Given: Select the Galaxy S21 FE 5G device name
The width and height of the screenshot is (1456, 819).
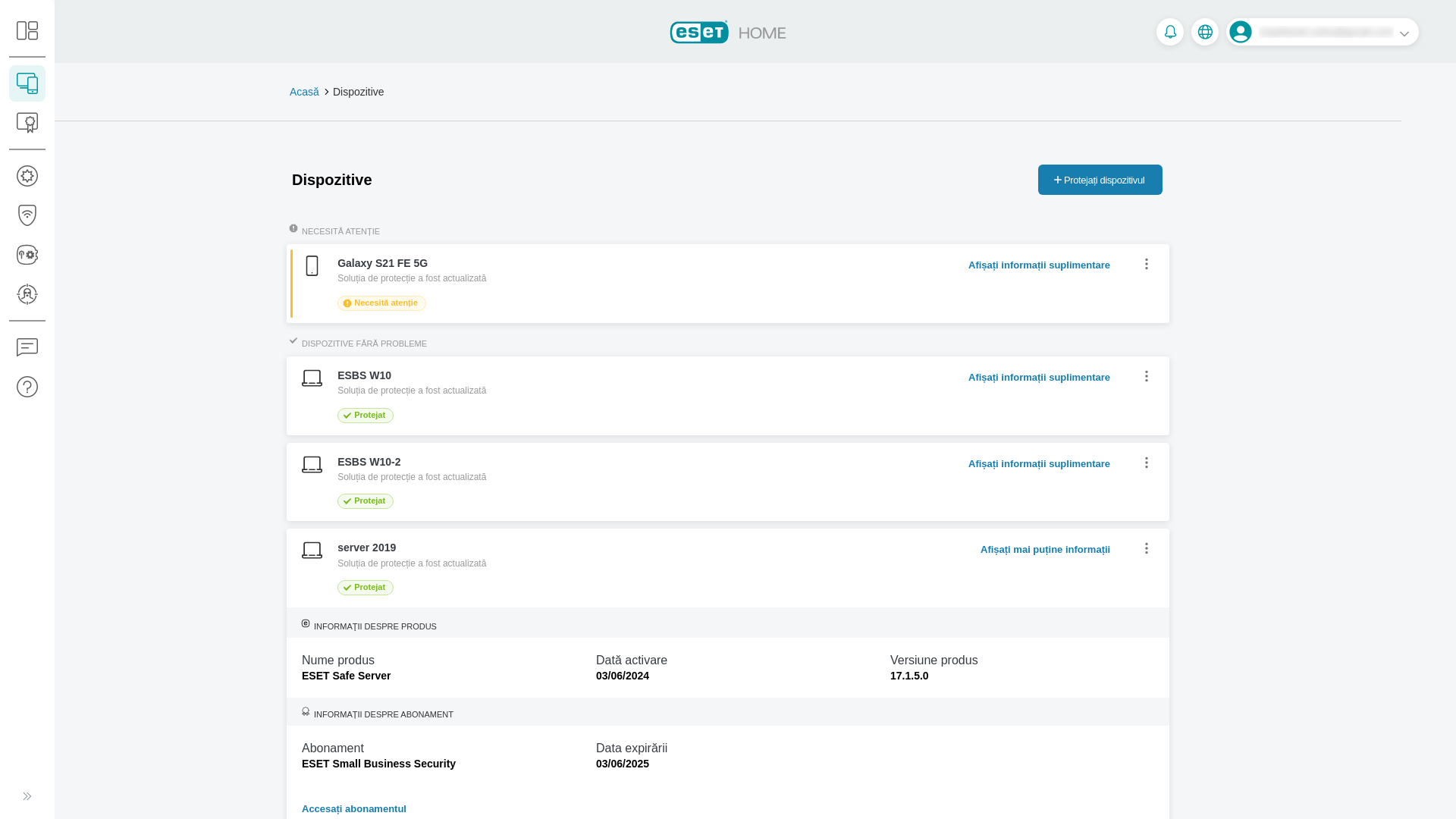Looking at the screenshot, I should 382,263.
